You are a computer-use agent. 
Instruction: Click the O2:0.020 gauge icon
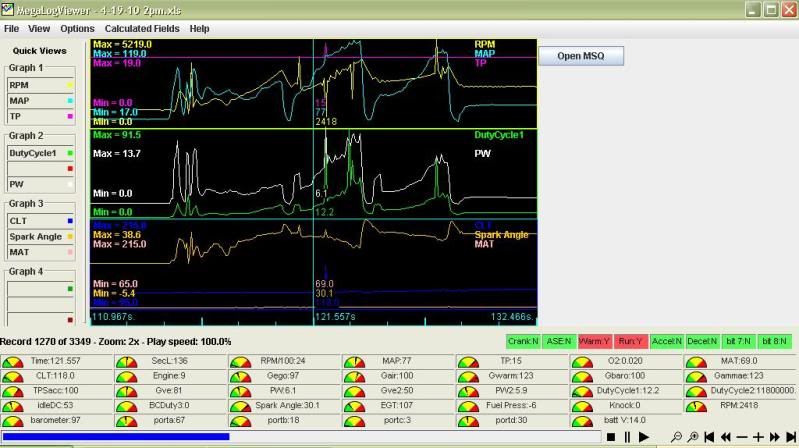tap(582, 362)
